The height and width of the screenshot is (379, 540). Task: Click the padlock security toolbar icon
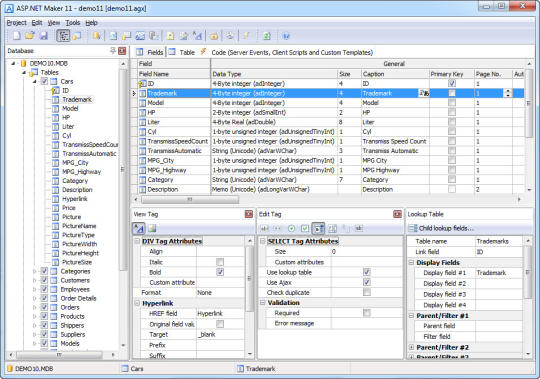[214, 35]
